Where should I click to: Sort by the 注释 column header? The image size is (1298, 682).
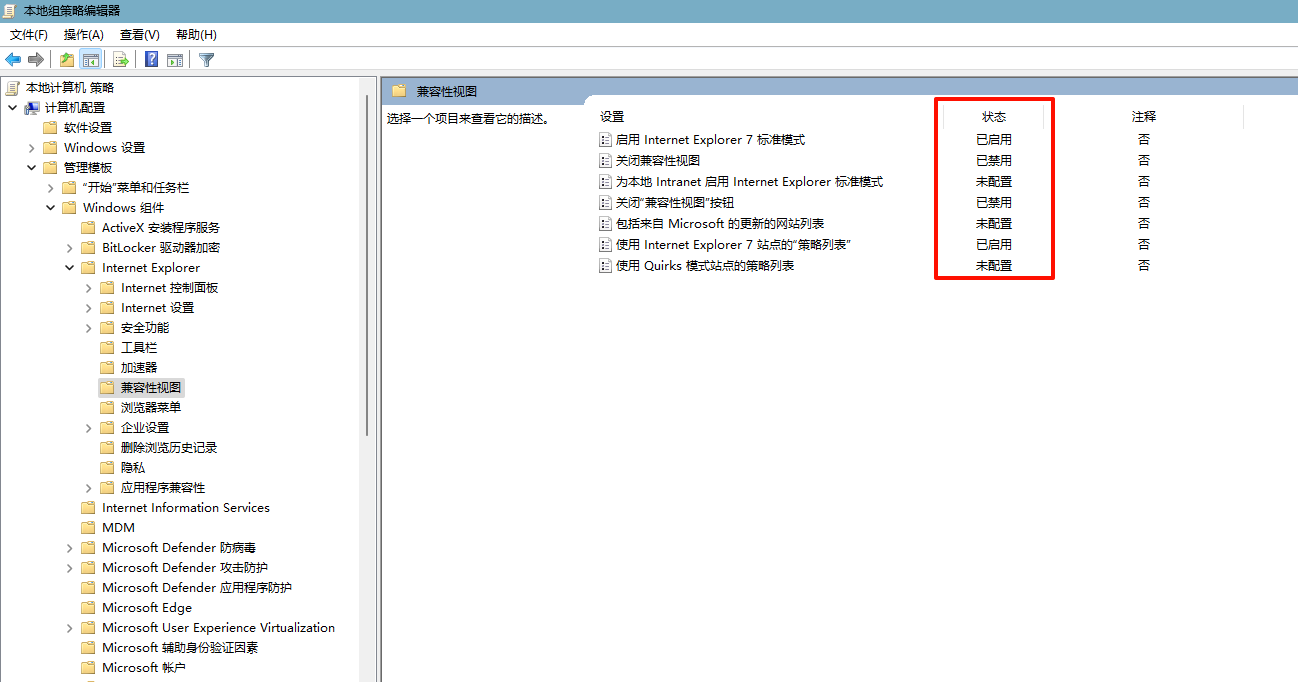pos(1144,117)
